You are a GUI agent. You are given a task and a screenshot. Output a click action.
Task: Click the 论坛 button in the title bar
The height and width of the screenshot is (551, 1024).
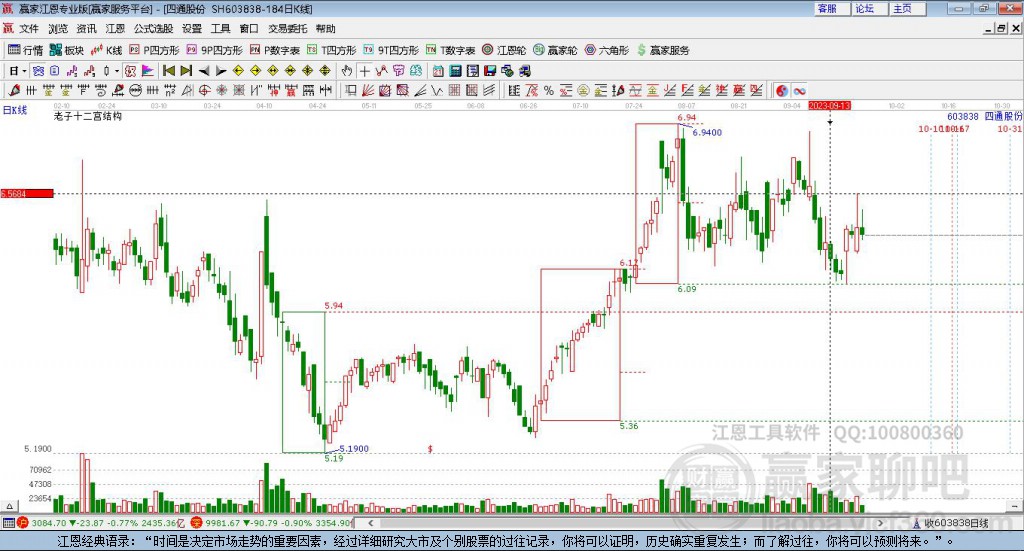click(x=869, y=8)
